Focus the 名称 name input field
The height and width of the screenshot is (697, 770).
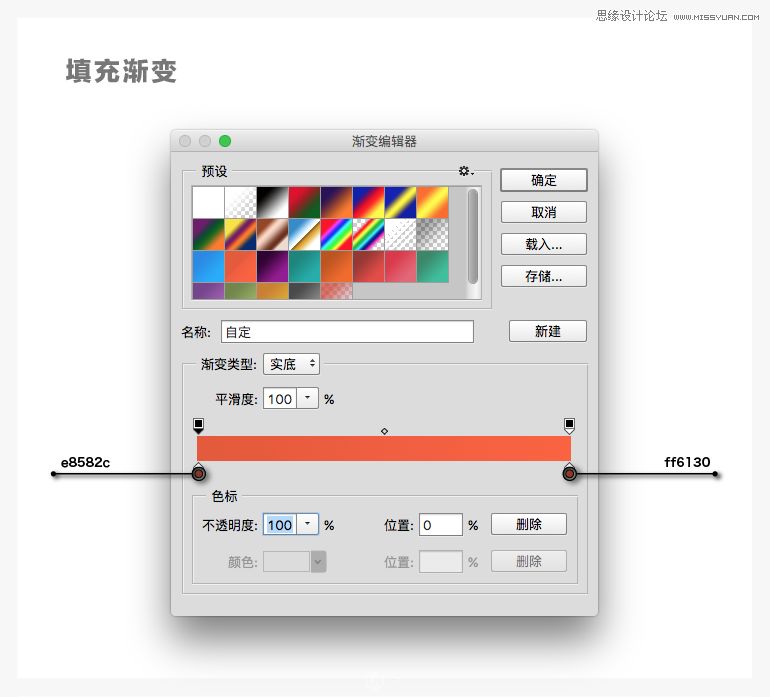(347, 332)
